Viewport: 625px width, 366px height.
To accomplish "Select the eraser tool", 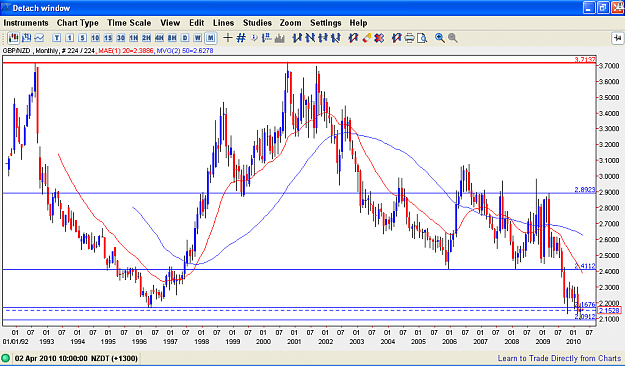I will pyautogui.click(x=366, y=38).
